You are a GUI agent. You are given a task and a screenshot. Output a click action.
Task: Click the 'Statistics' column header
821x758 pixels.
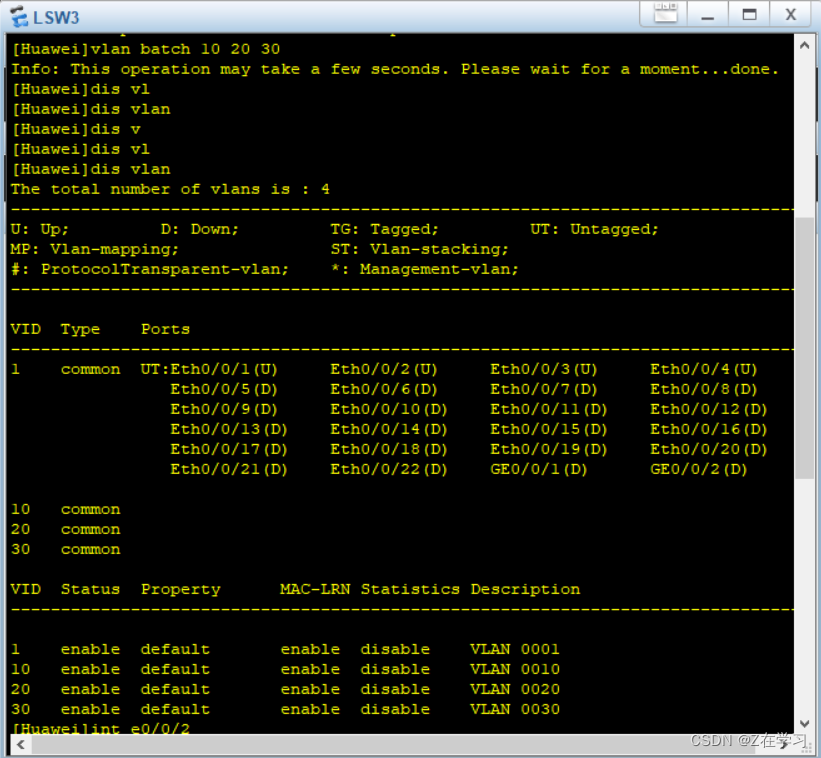click(x=410, y=589)
